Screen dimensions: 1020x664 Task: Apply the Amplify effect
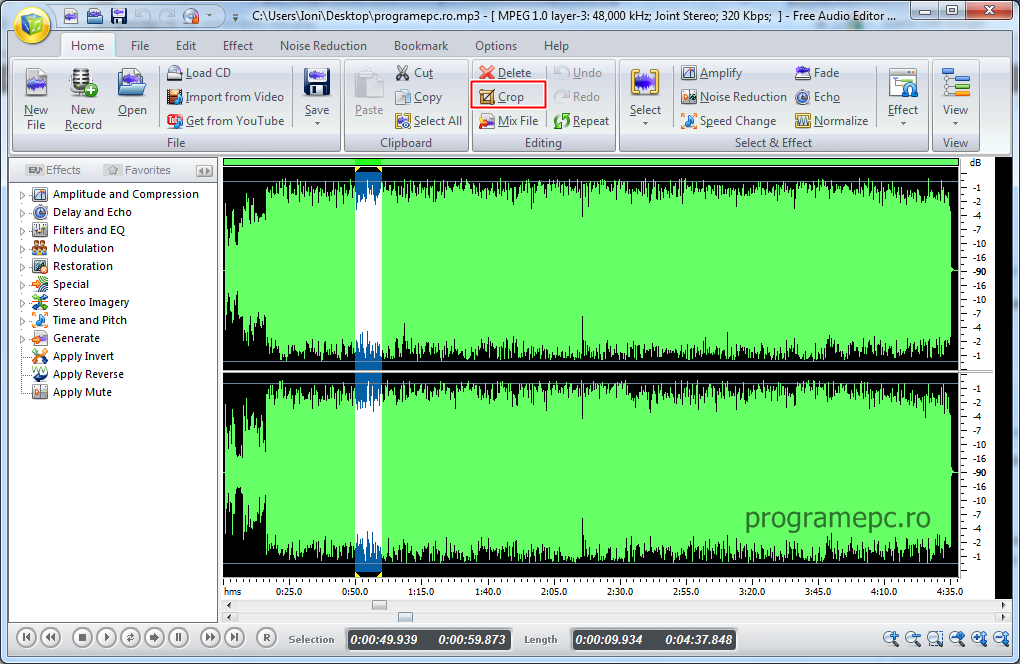(x=712, y=73)
